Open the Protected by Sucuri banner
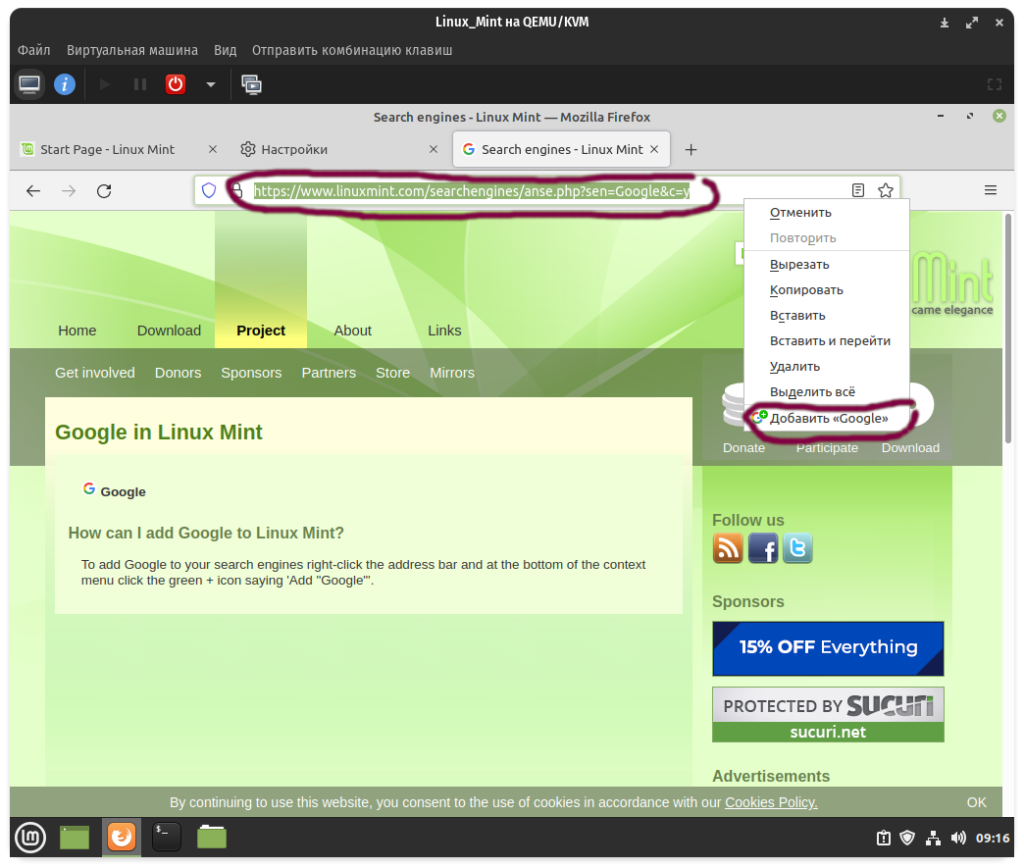Viewport: 1024px width, 868px height. [828, 715]
